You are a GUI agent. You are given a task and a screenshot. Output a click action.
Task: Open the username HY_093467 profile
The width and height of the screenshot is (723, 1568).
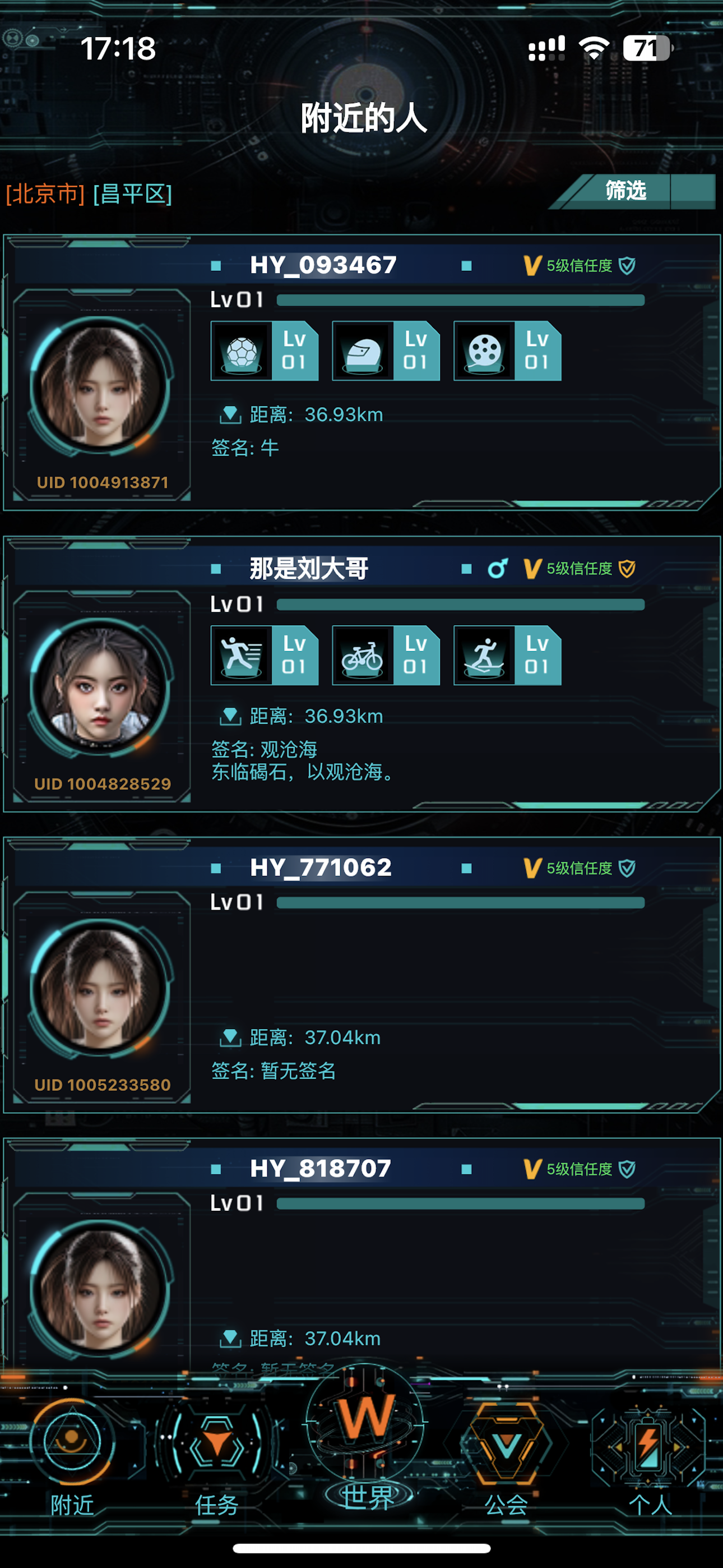point(323,265)
